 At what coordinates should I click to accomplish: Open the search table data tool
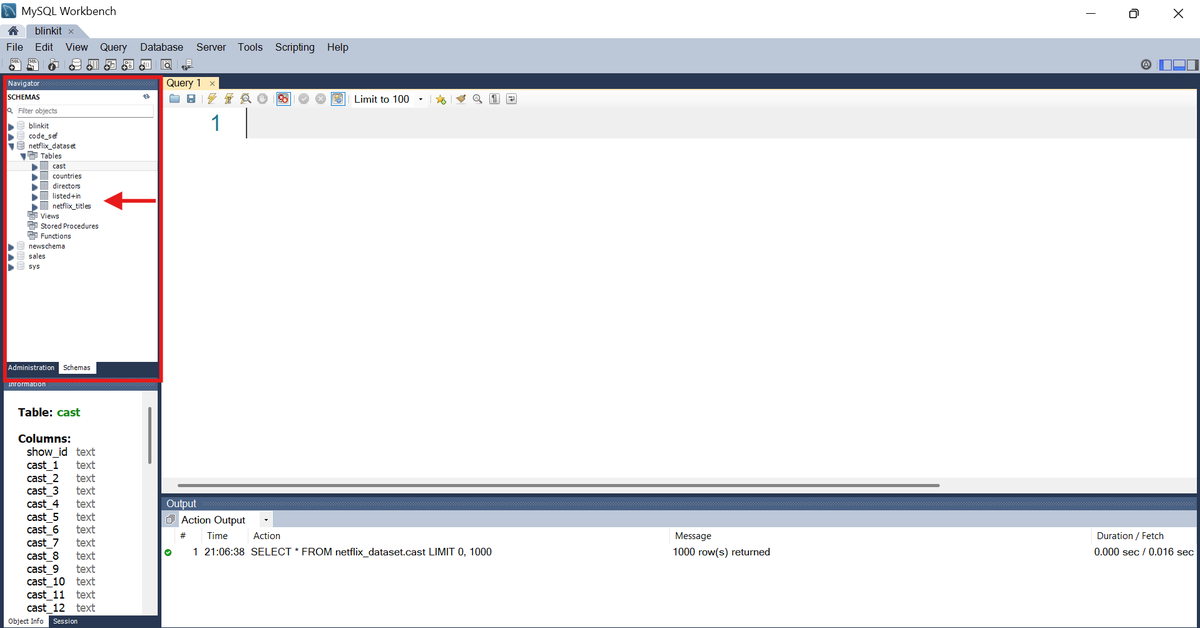pyautogui.click(x=166, y=65)
